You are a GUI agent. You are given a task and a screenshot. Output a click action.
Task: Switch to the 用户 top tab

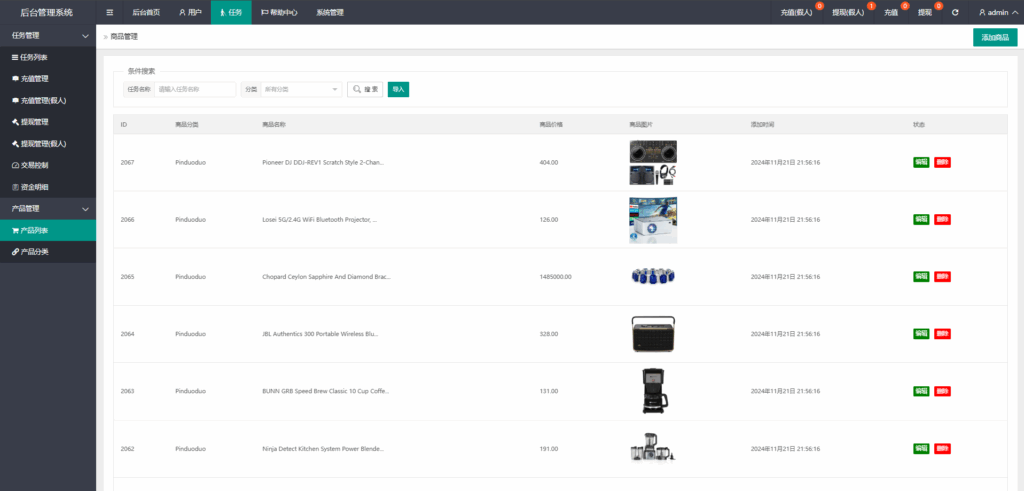(190, 12)
